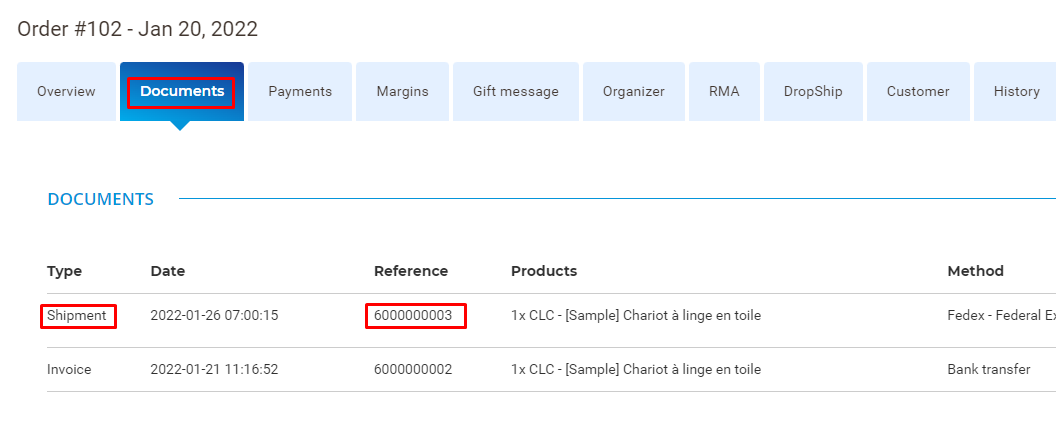View the Gift message tab
The height and width of the screenshot is (434, 1056).
point(516,92)
